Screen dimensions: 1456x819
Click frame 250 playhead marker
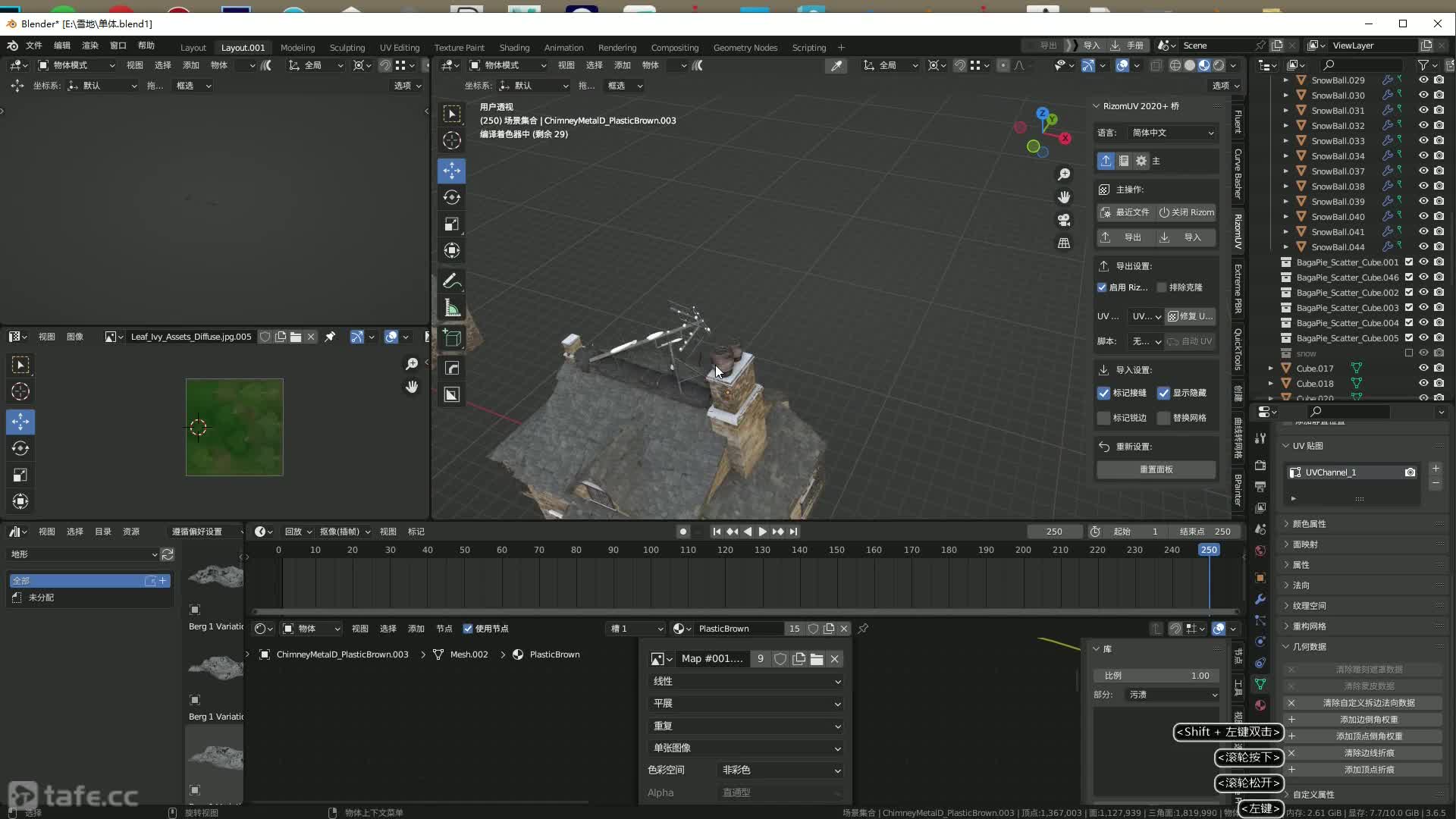pos(1209,550)
